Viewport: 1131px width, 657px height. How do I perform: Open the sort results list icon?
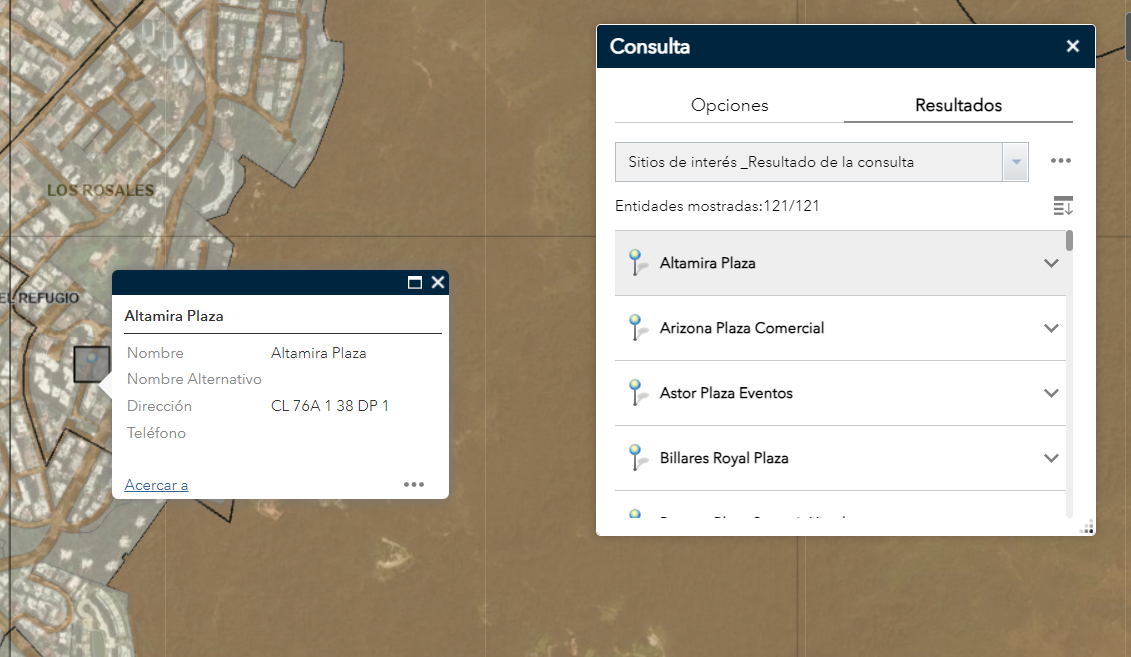1062,206
